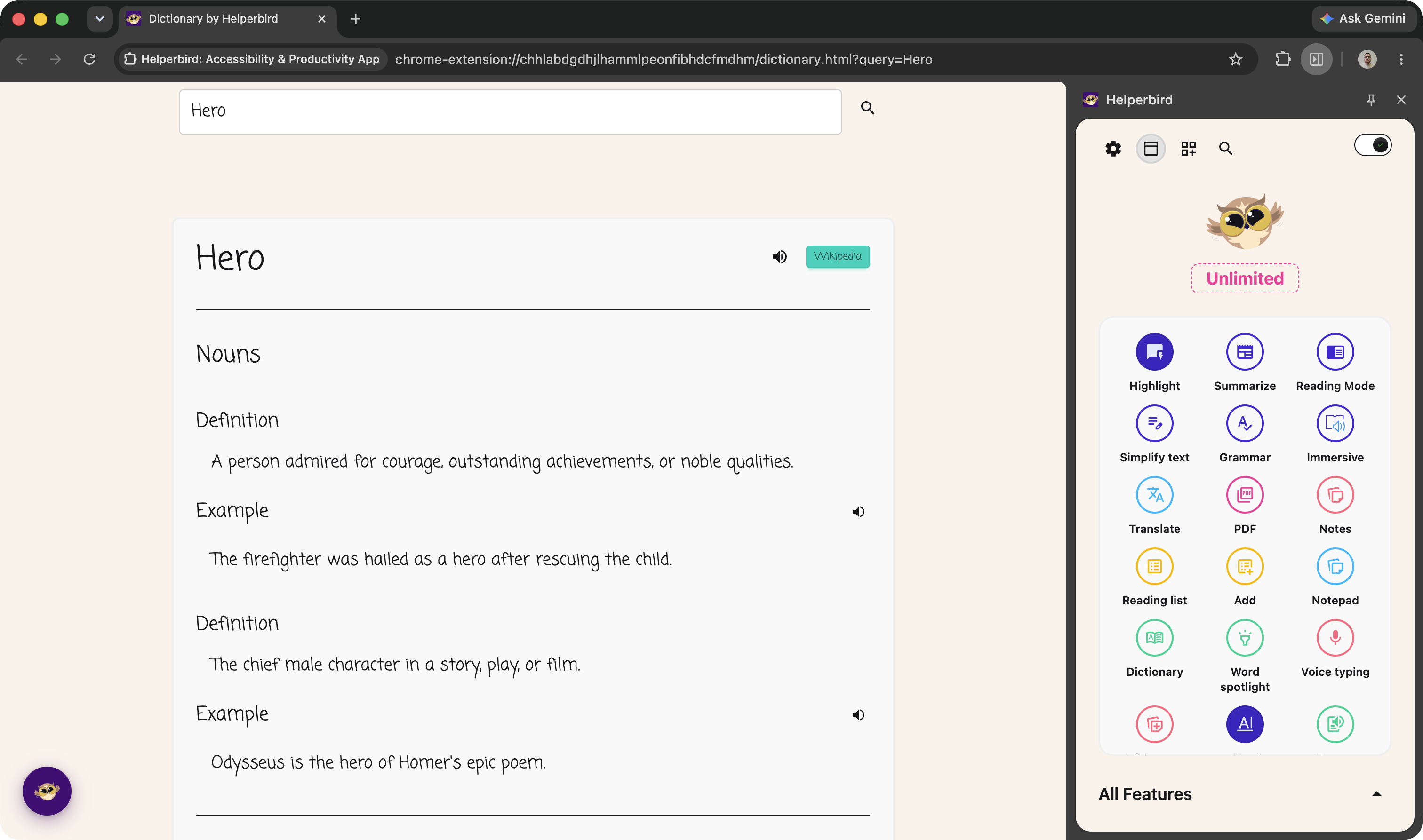The width and height of the screenshot is (1423, 840).
Task: Click the address bar URL
Action: click(x=663, y=59)
